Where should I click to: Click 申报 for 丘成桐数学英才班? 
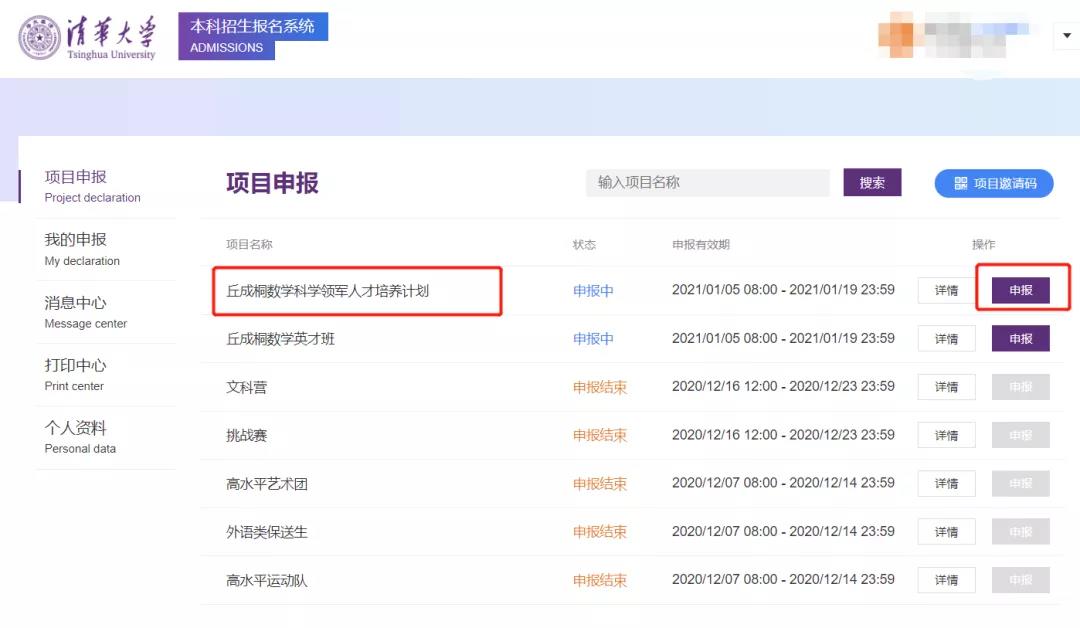pos(1020,339)
